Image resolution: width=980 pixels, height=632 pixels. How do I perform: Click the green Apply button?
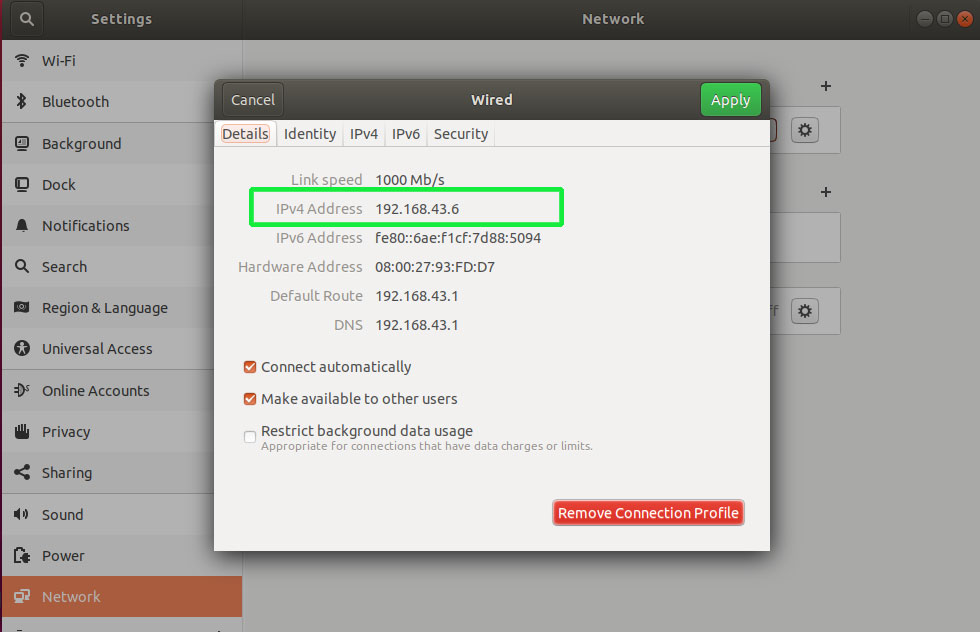click(730, 100)
